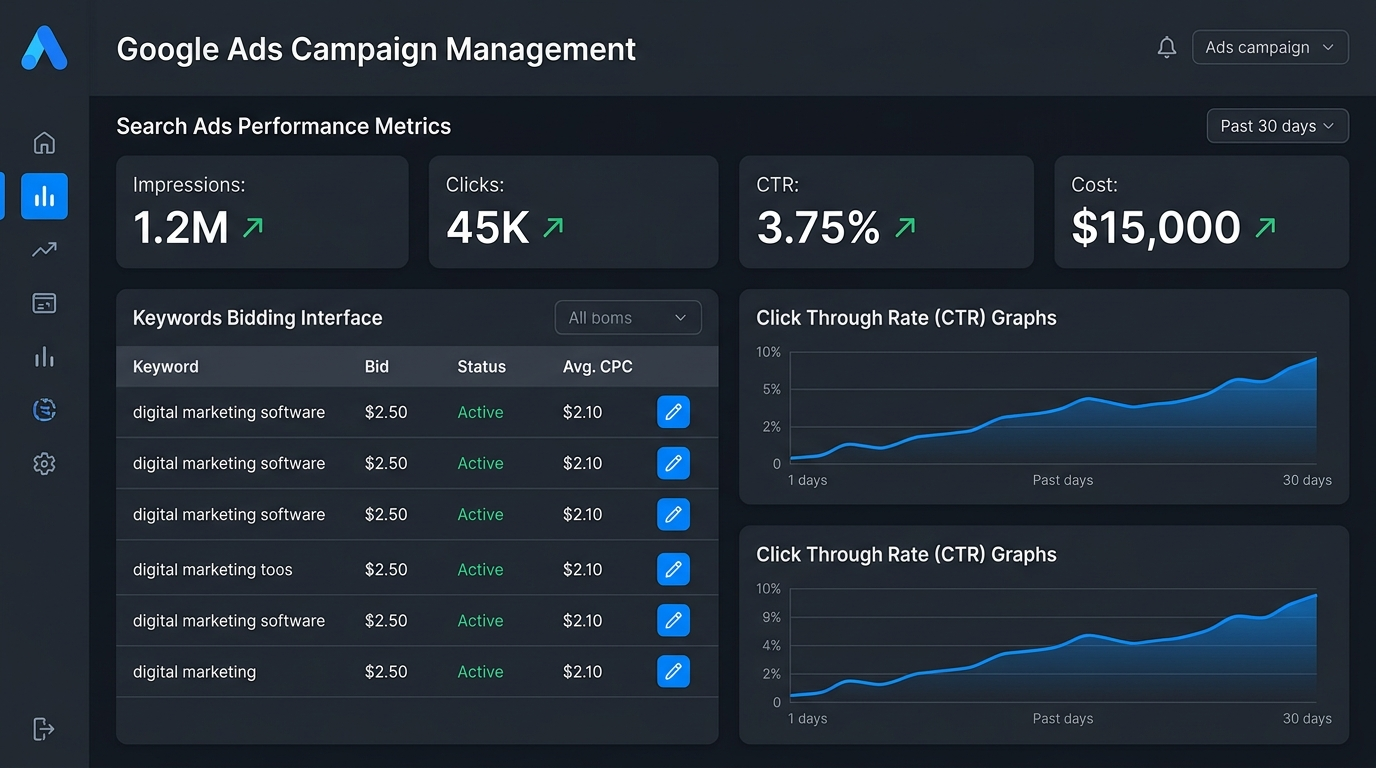The width and height of the screenshot is (1376, 768).
Task: Click the 9% axis label on the CTR graph
Action: pos(771,618)
